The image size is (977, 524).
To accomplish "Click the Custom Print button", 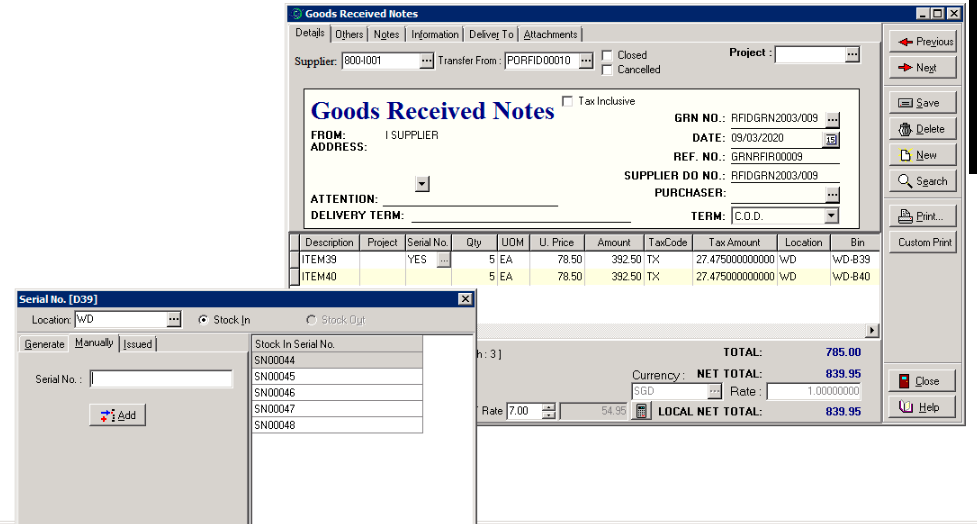I will [x=923, y=242].
